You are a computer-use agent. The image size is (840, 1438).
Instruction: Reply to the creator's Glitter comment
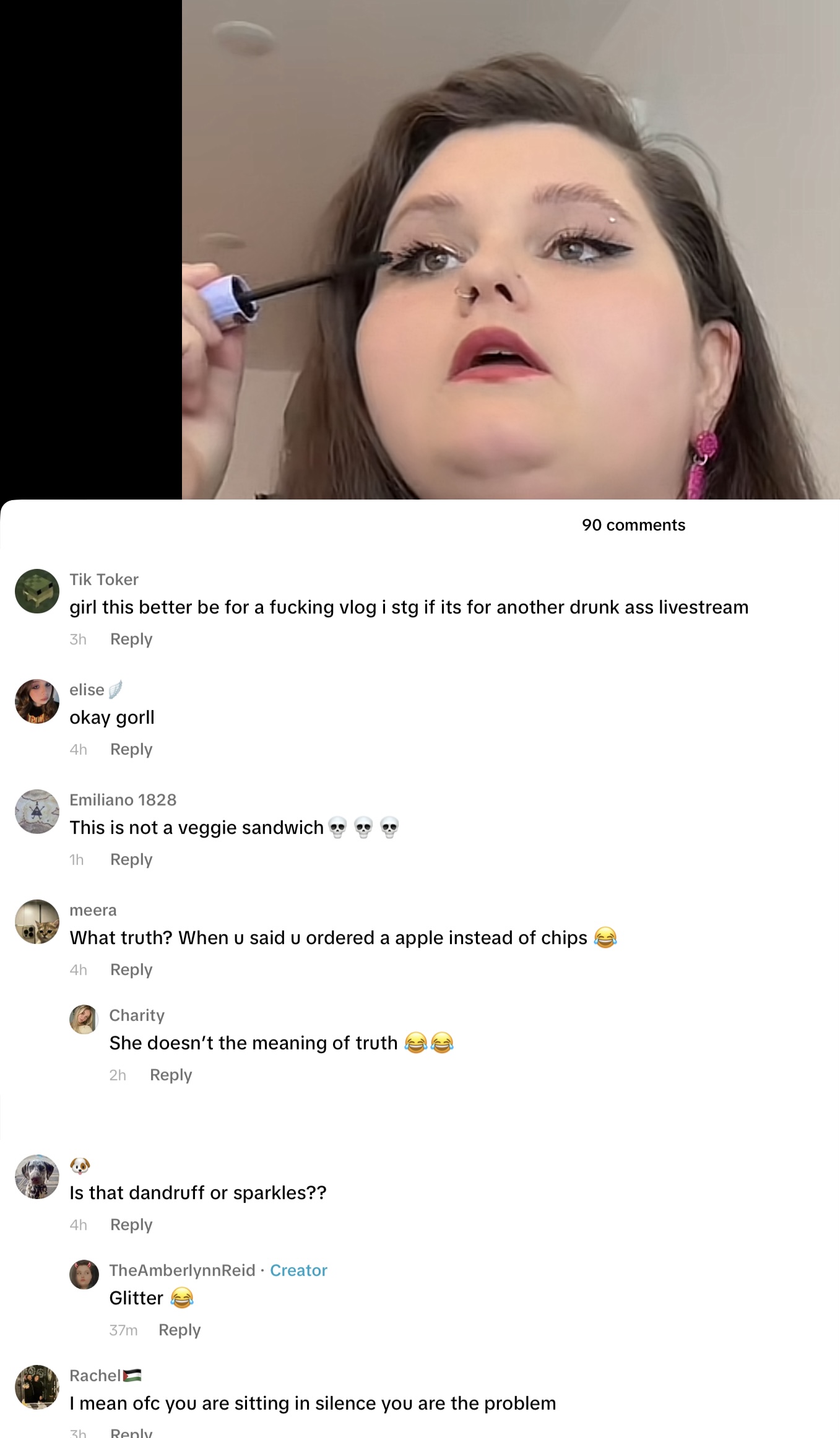pos(180,1330)
